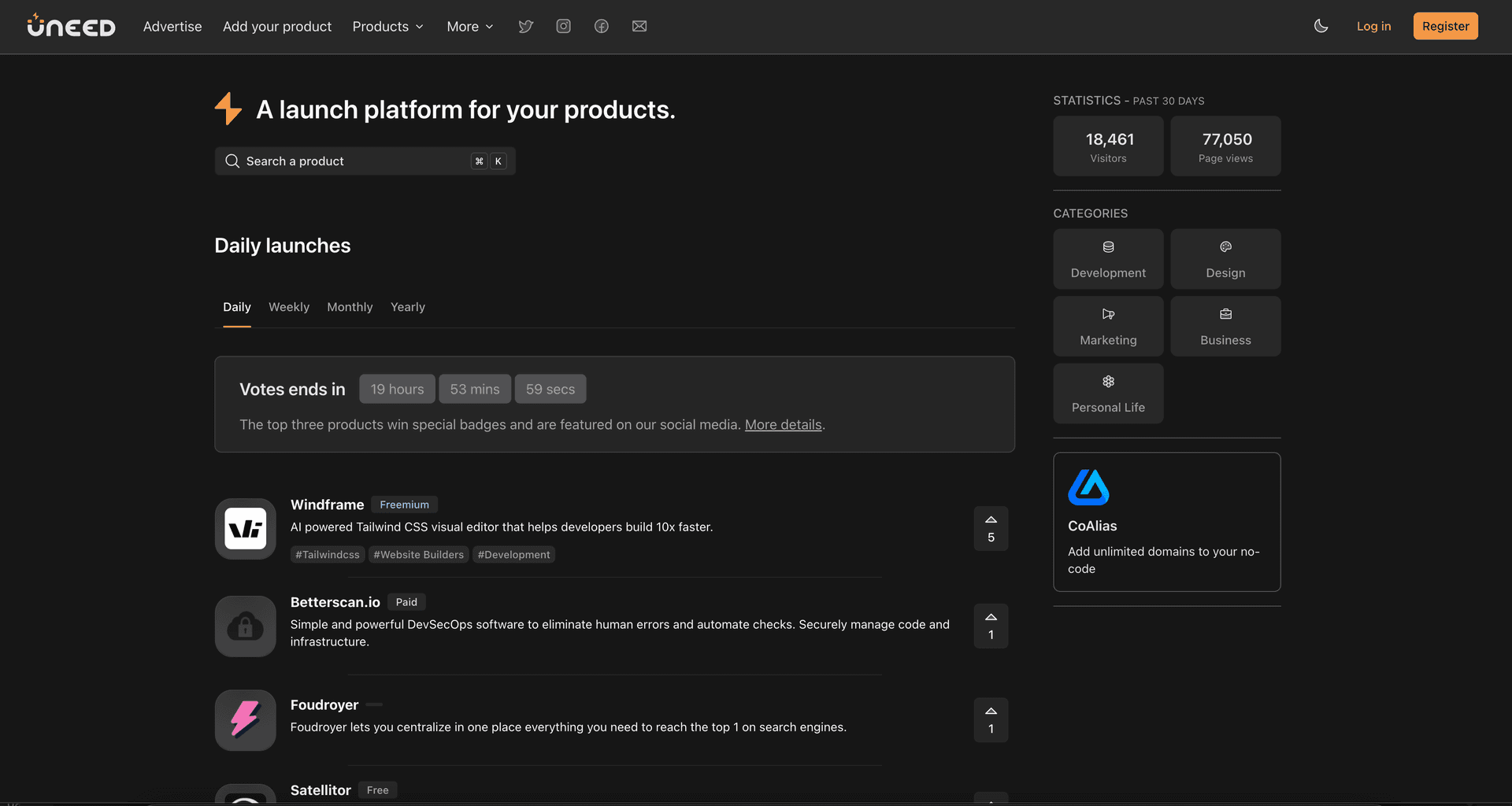The height and width of the screenshot is (806, 1512).
Task: Click the CoAlias logo icon
Action: pos(1088,487)
